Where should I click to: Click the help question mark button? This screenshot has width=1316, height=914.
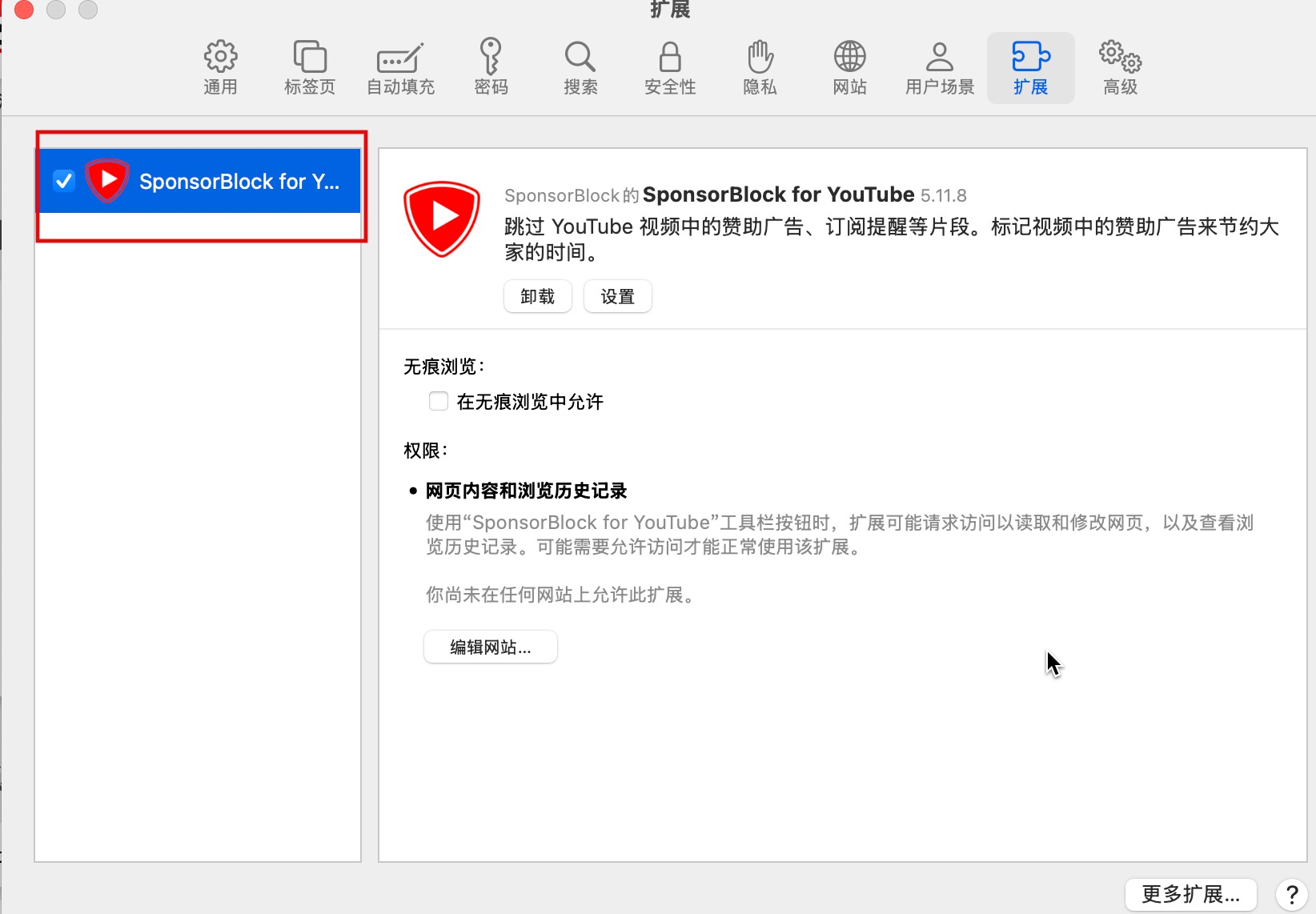pyautogui.click(x=1291, y=894)
